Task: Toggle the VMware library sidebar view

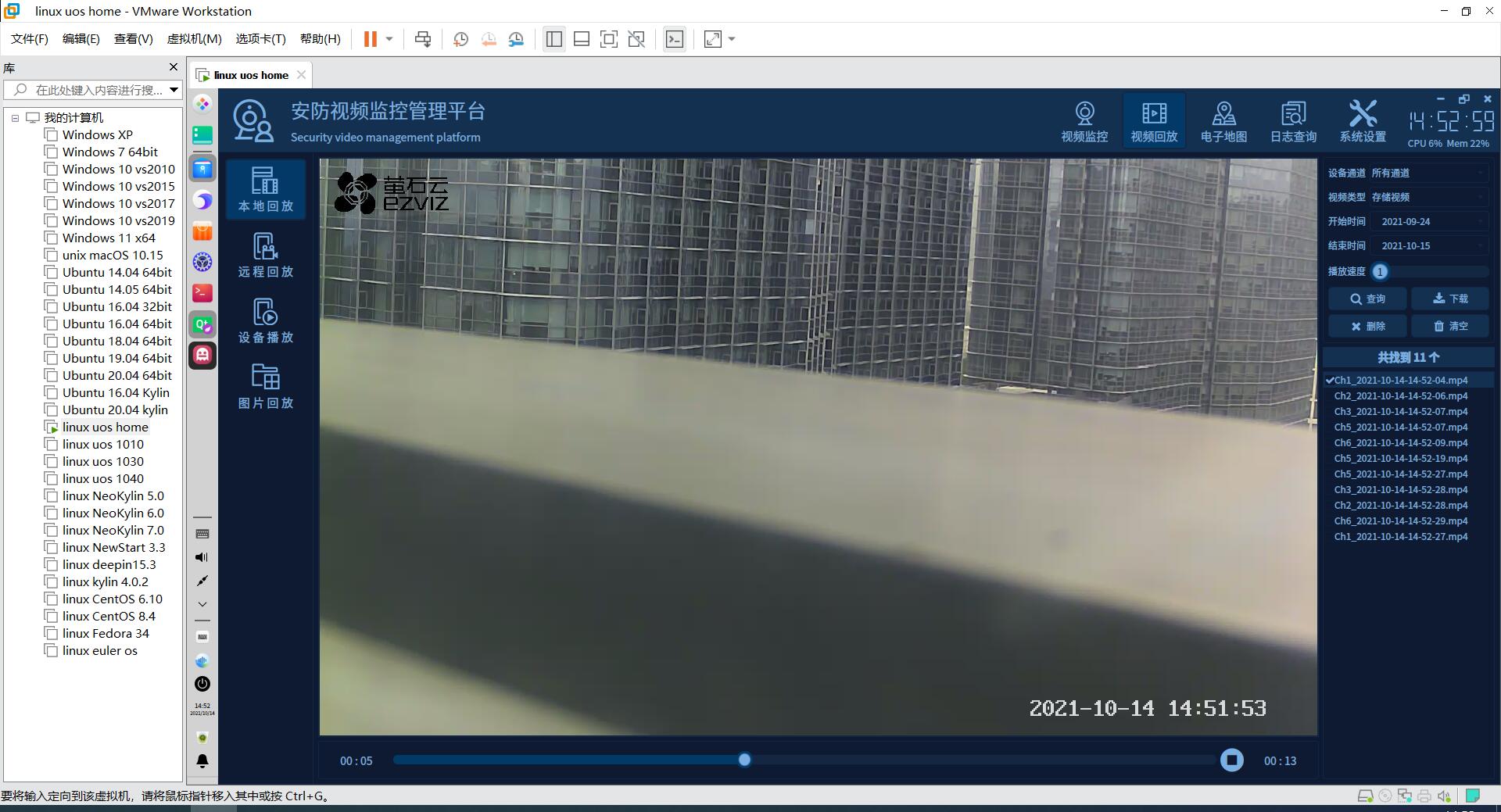Action: pos(554,39)
